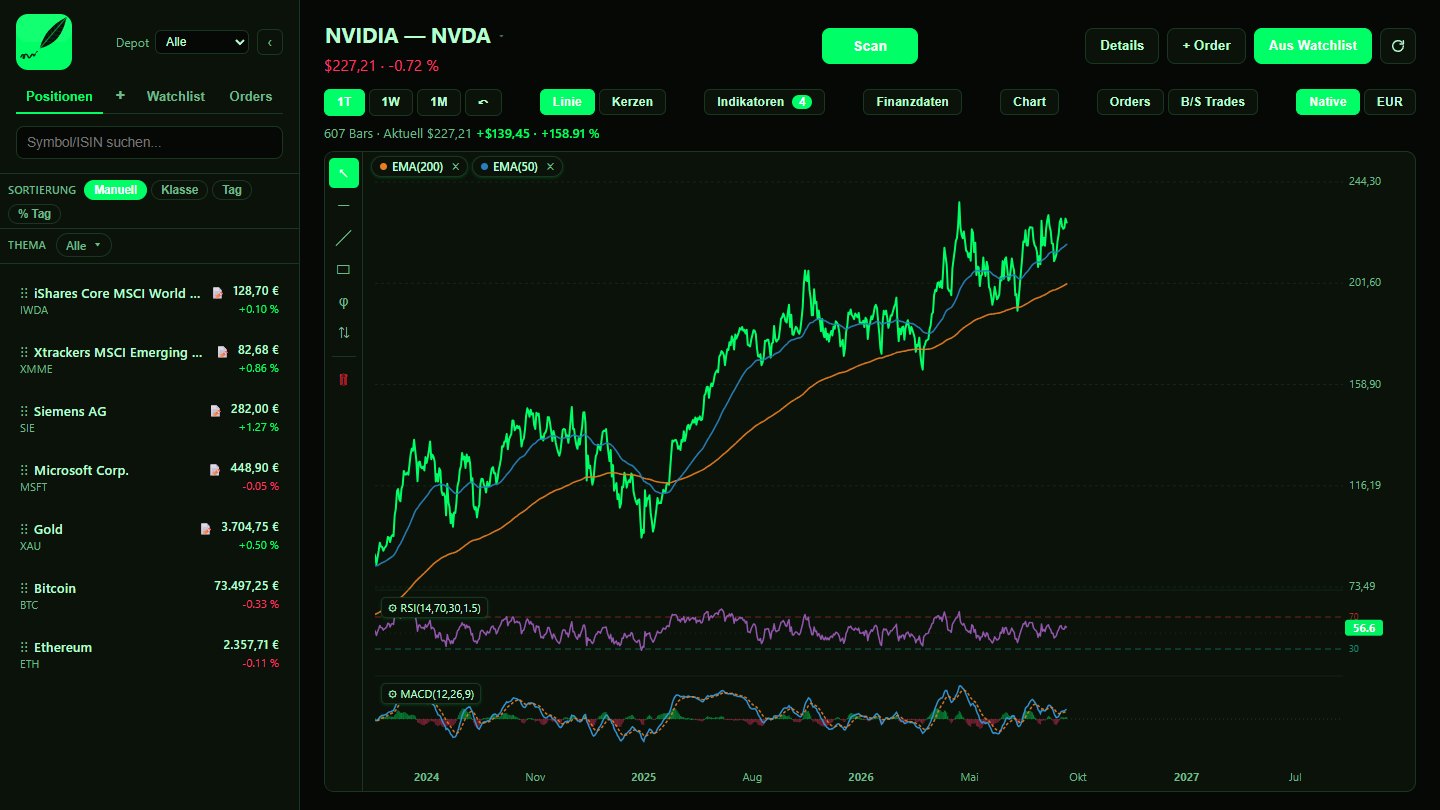This screenshot has width=1440, height=810.
Task: Switch chart timeframe to 1M
Action: 439,102
